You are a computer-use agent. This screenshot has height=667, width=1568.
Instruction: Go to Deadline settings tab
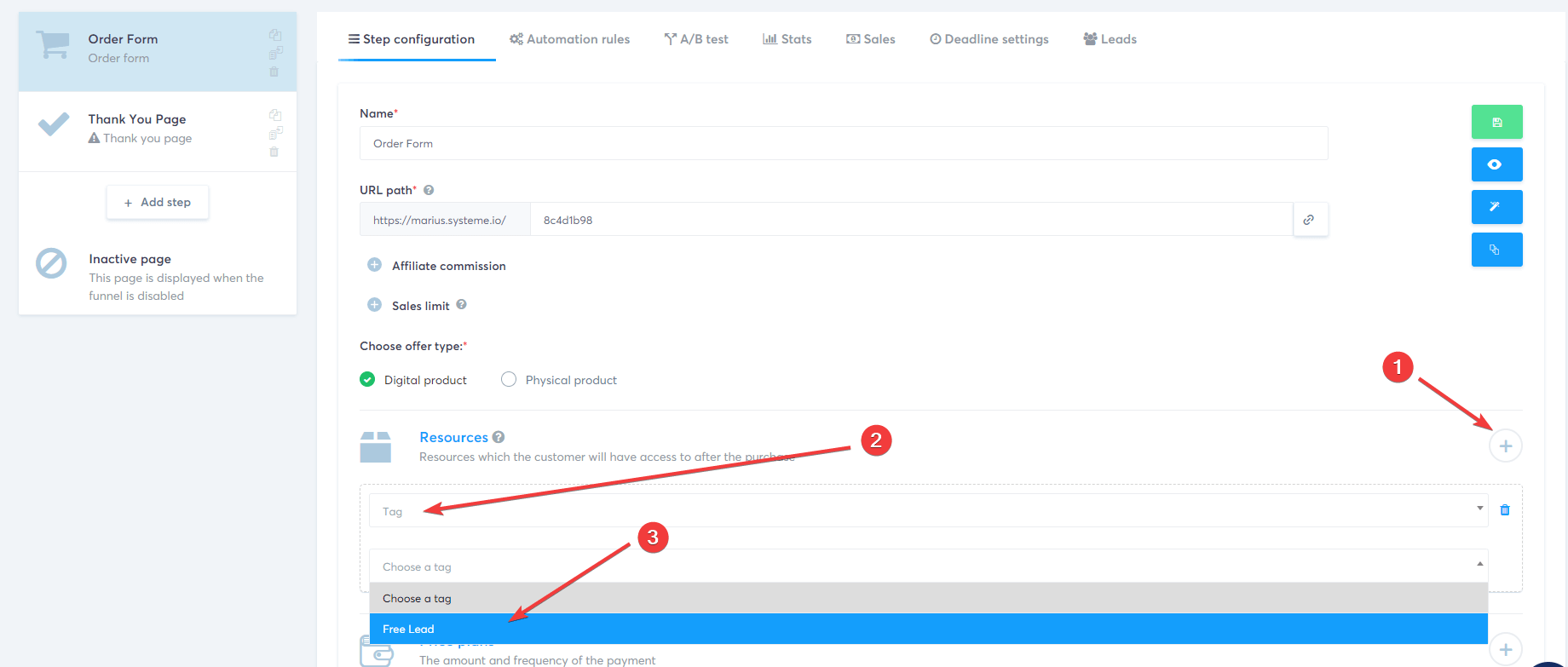click(x=989, y=39)
